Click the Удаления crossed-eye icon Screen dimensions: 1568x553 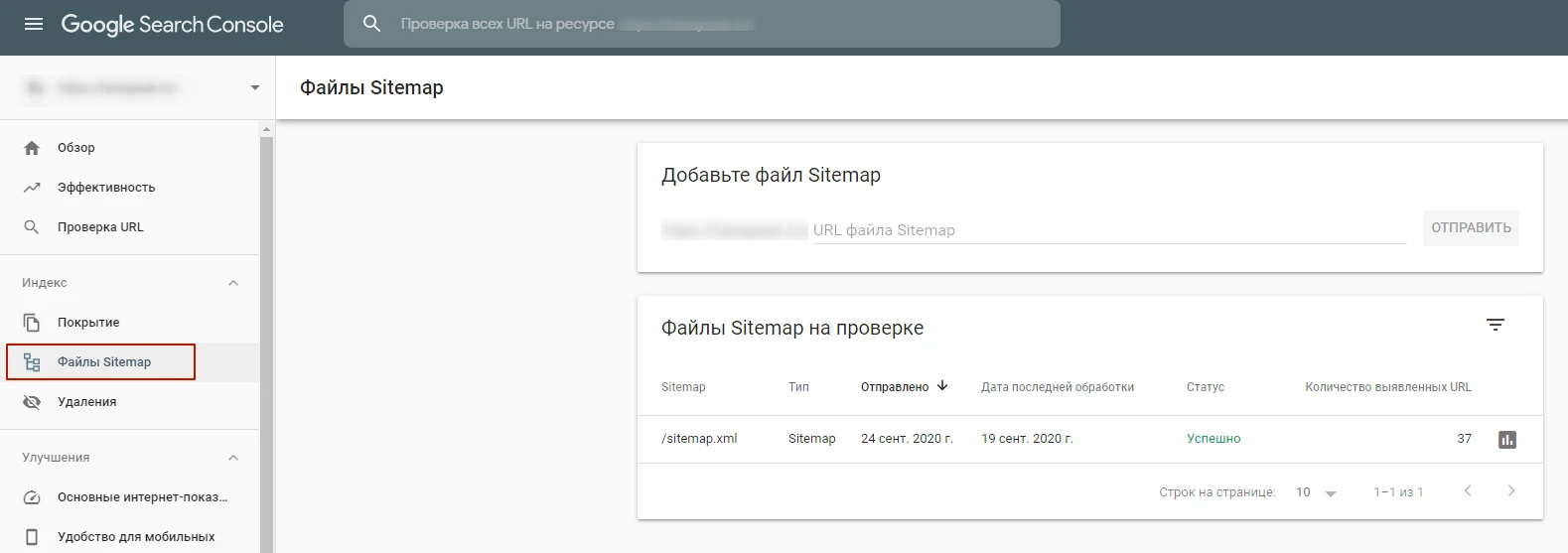pos(32,402)
